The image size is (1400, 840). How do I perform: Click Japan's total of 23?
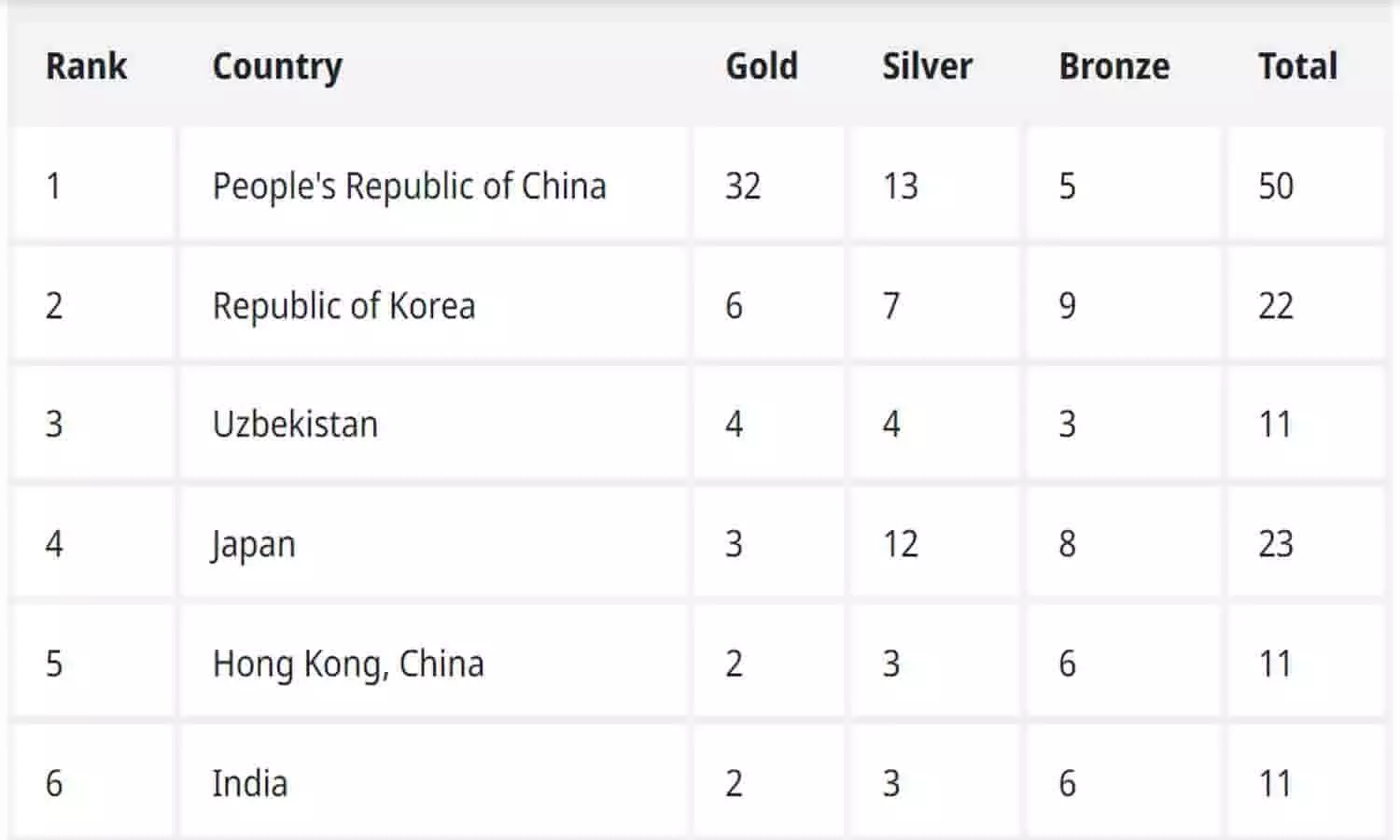[1276, 544]
